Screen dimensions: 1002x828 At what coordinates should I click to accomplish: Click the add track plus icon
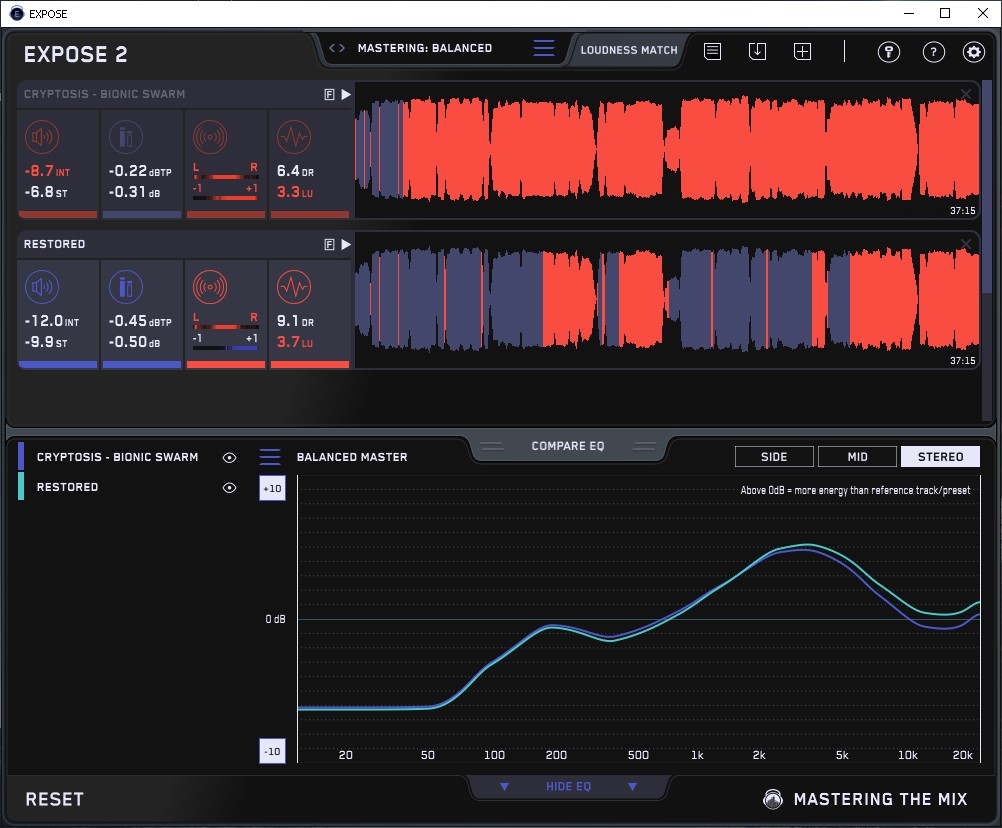pyautogui.click(x=802, y=51)
